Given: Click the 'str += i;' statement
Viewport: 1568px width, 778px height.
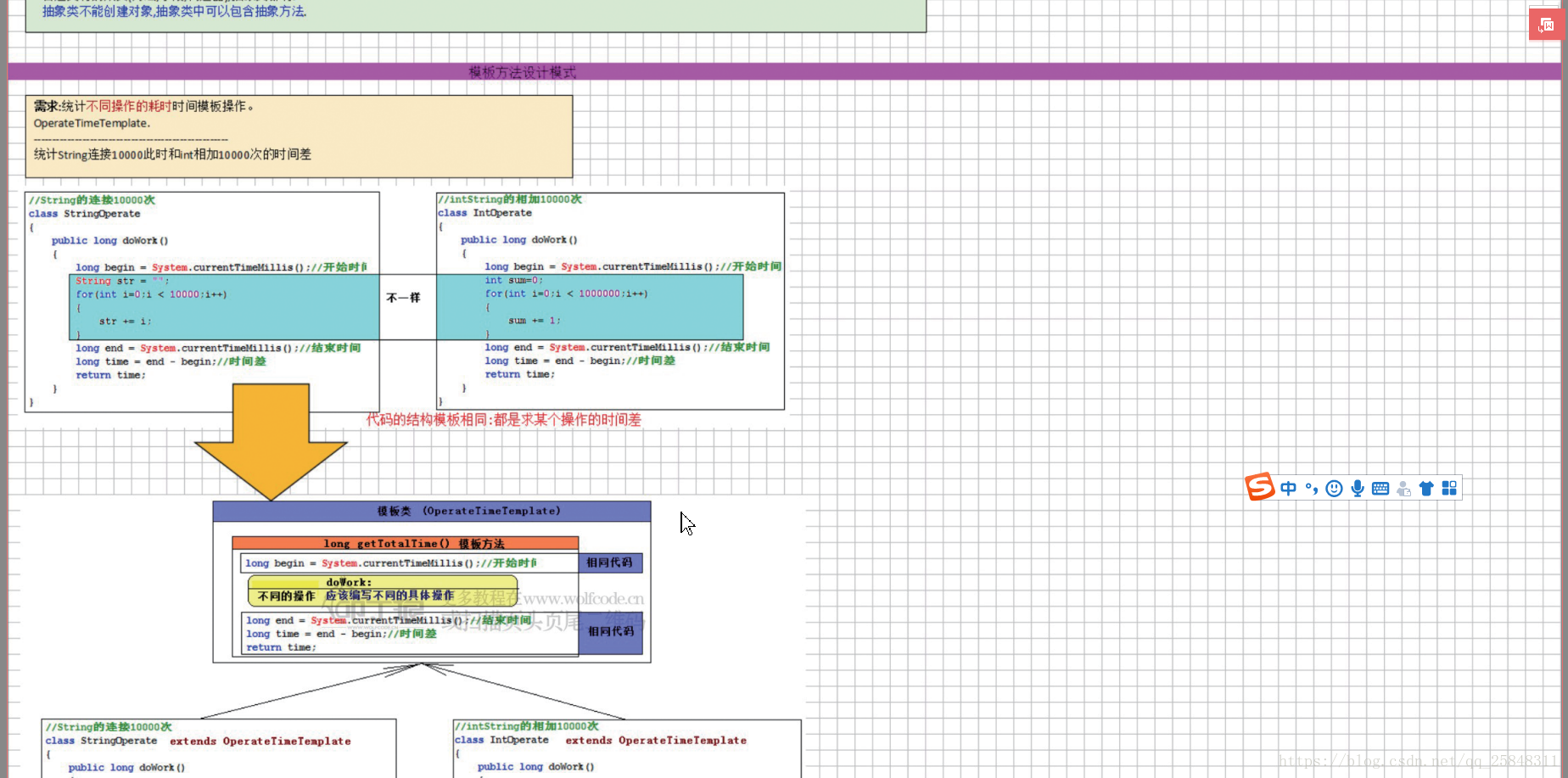Looking at the screenshot, I should click(x=125, y=322).
